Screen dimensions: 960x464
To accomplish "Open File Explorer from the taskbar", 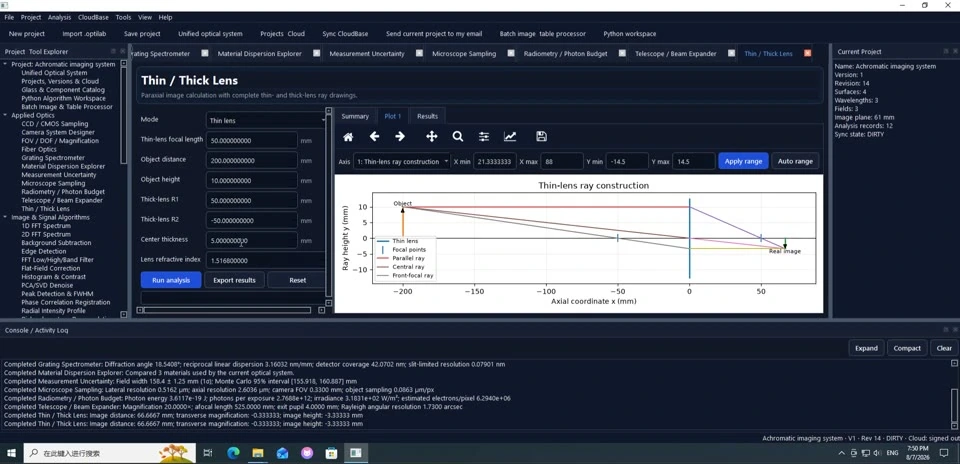I will point(258,453).
